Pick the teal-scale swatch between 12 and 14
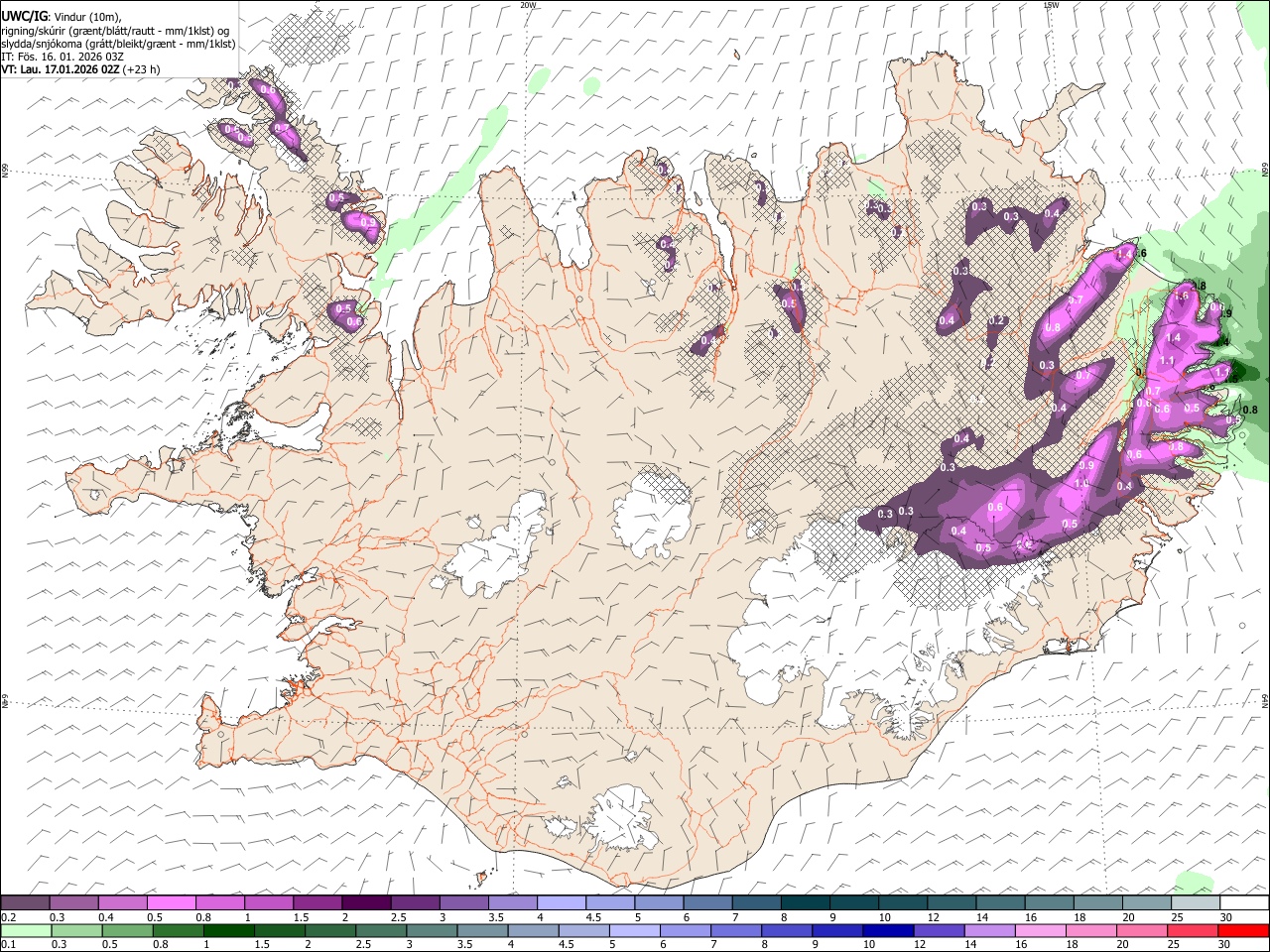This screenshot has height=952, width=1270. [x=951, y=902]
